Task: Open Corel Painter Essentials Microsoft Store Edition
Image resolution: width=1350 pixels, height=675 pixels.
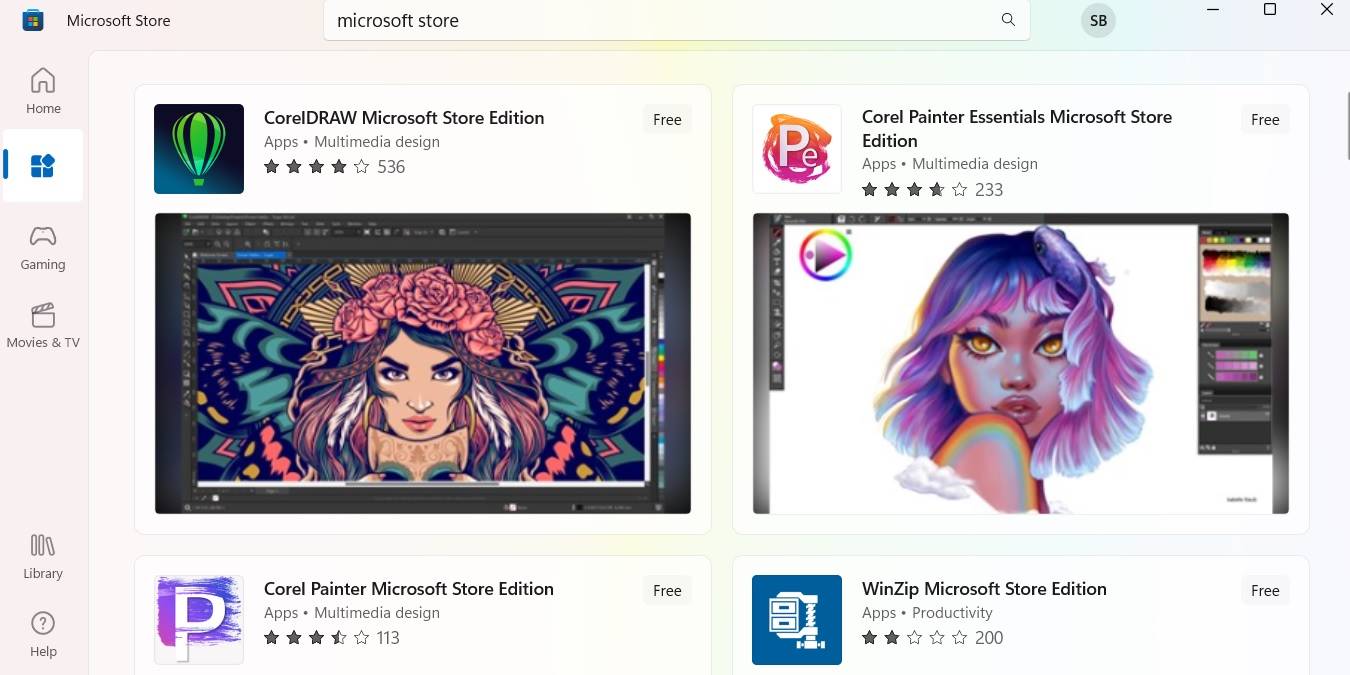Action: (x=1016, y=128)
